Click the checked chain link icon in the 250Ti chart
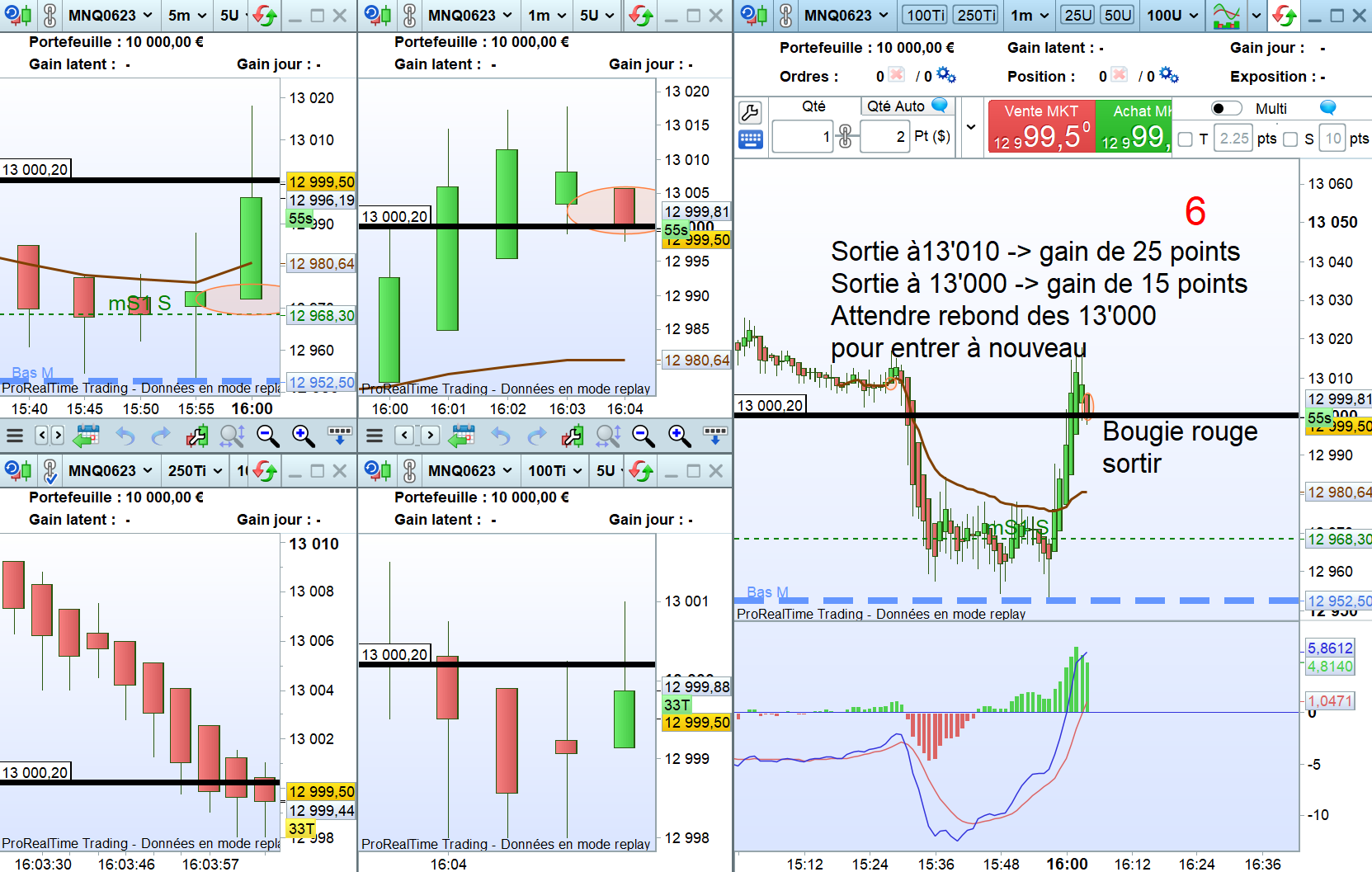Image resolution: width=1372 pixels, height=872 pixels. pyautogui.click(x=50, y=470)
